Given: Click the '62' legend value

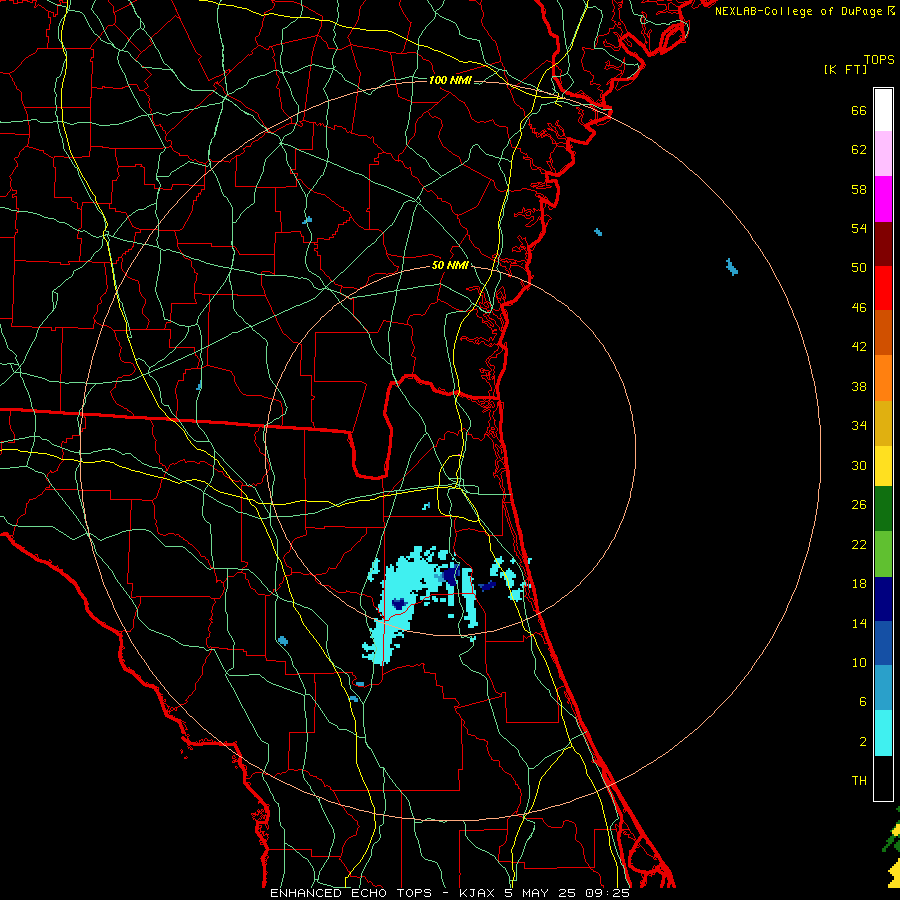Looking at the screenshot, I should 859,150.
